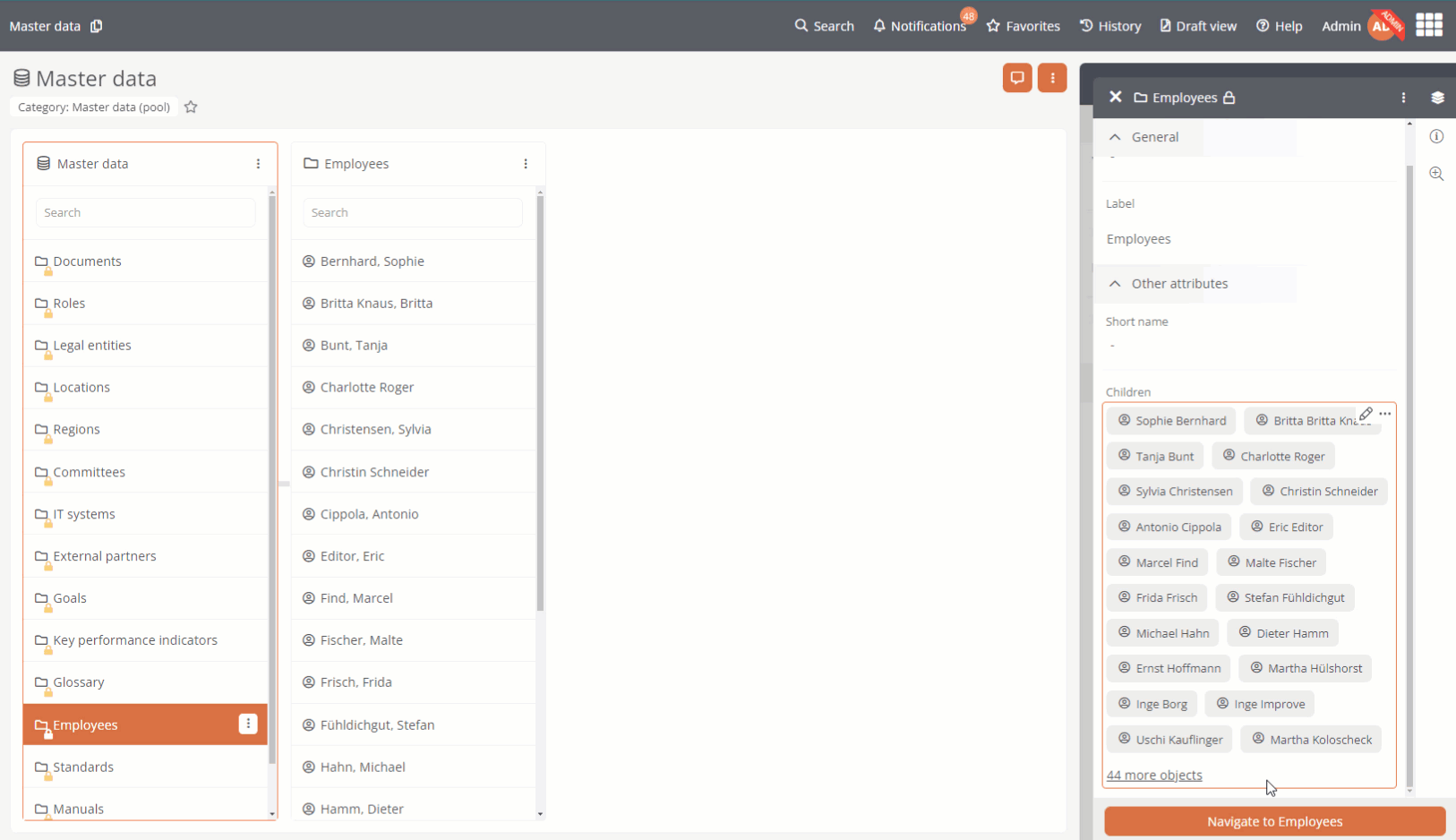Select the Glossary folder in Master data

[x=79, y=682]
